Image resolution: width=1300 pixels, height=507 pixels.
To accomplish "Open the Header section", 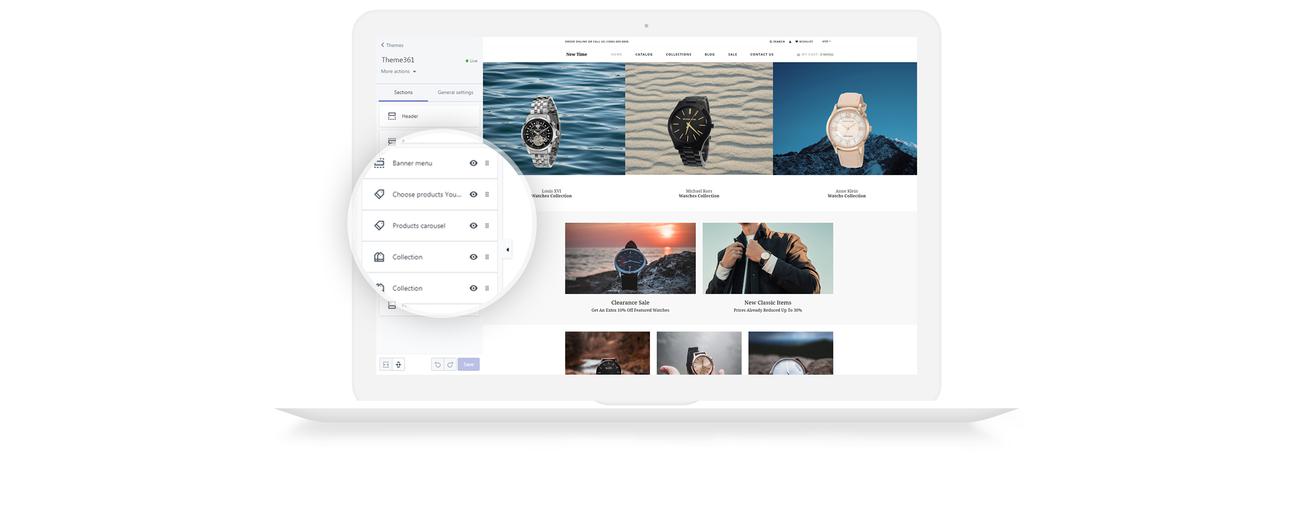I will [x=430, y=116].
